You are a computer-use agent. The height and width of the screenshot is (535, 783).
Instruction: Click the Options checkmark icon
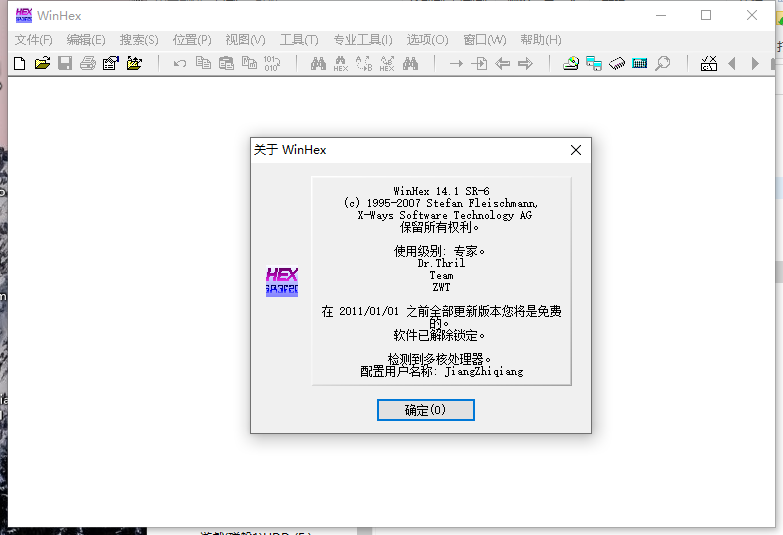pos(709,63)
